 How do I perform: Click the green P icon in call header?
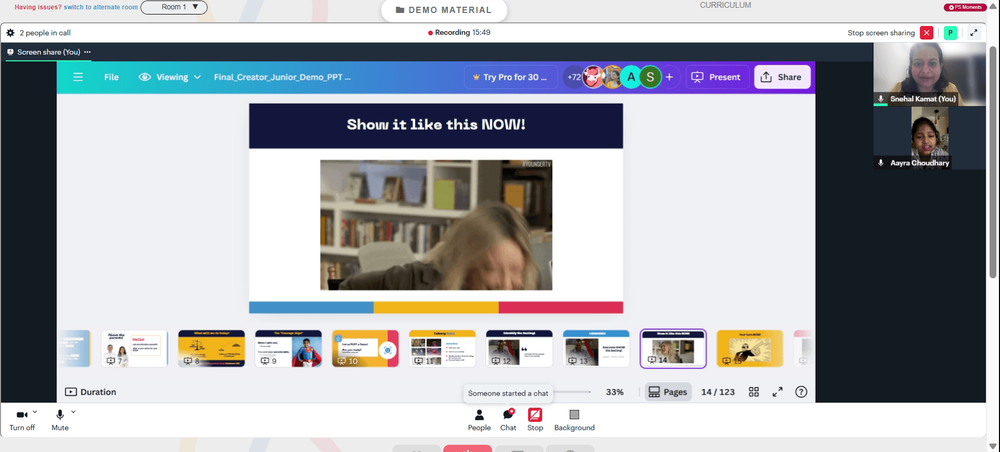point(950,33)
